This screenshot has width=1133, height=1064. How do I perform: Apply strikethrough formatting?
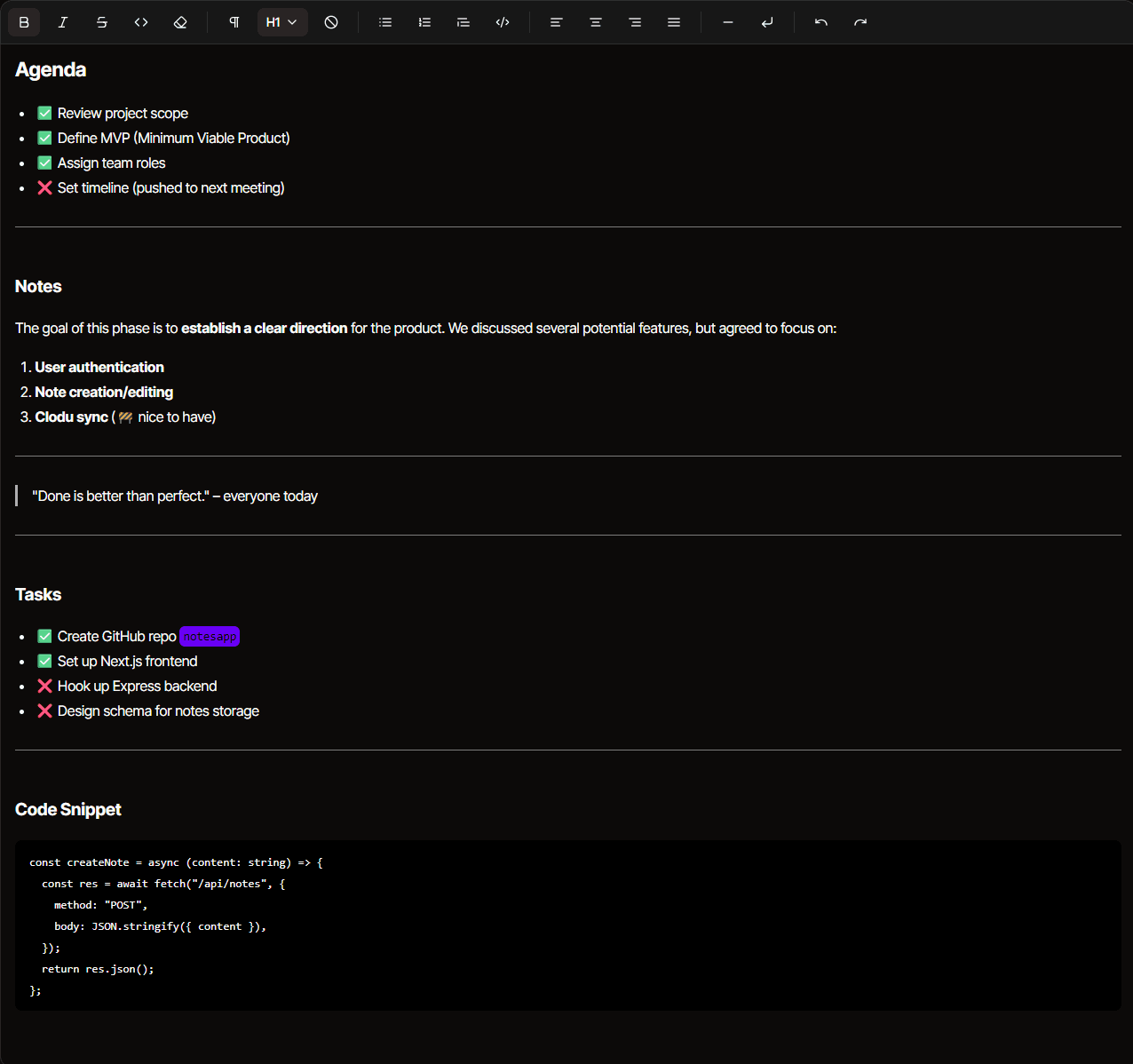point(102,22)
